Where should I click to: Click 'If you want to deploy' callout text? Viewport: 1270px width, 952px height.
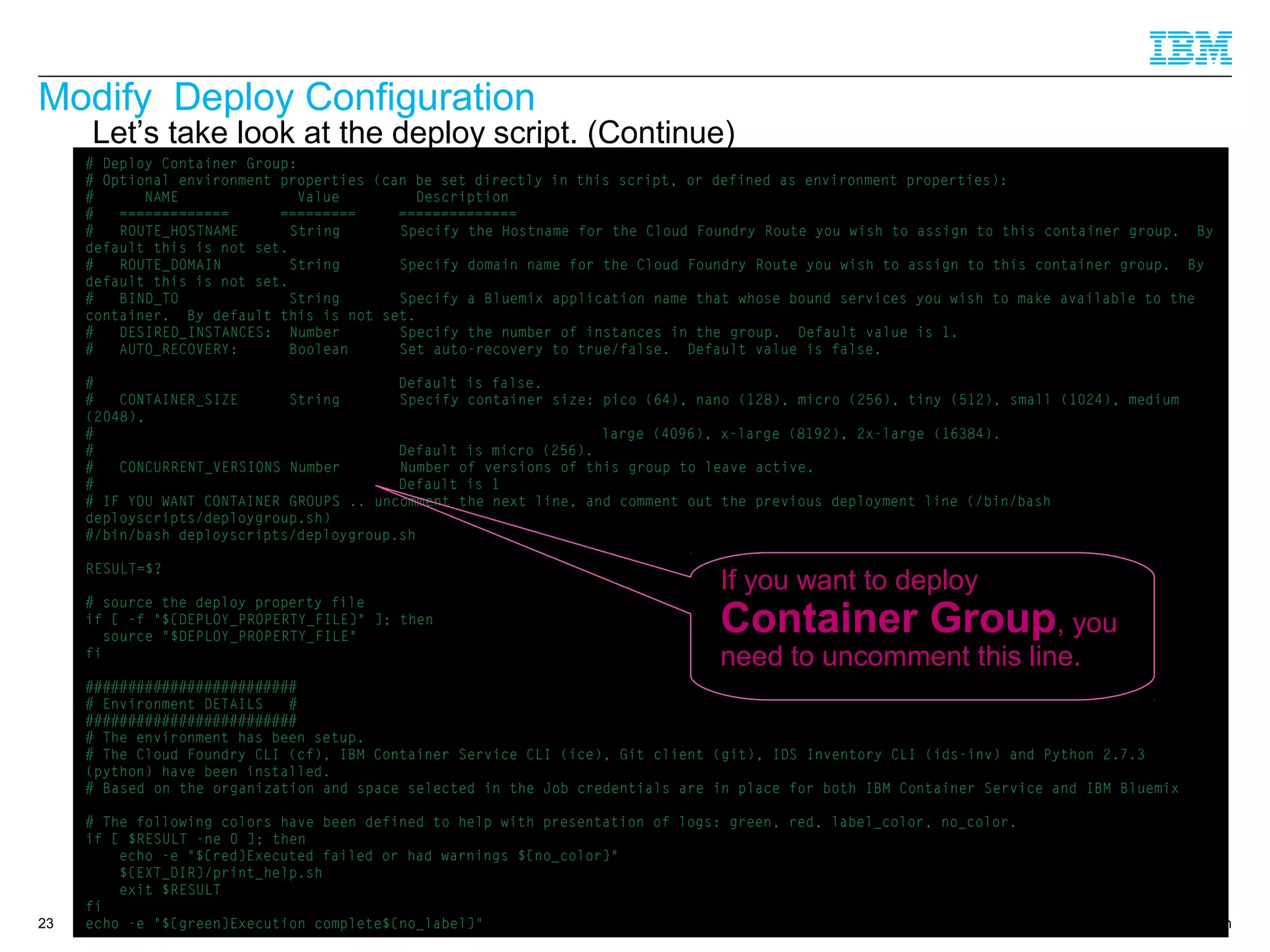[x=849, y=581]
